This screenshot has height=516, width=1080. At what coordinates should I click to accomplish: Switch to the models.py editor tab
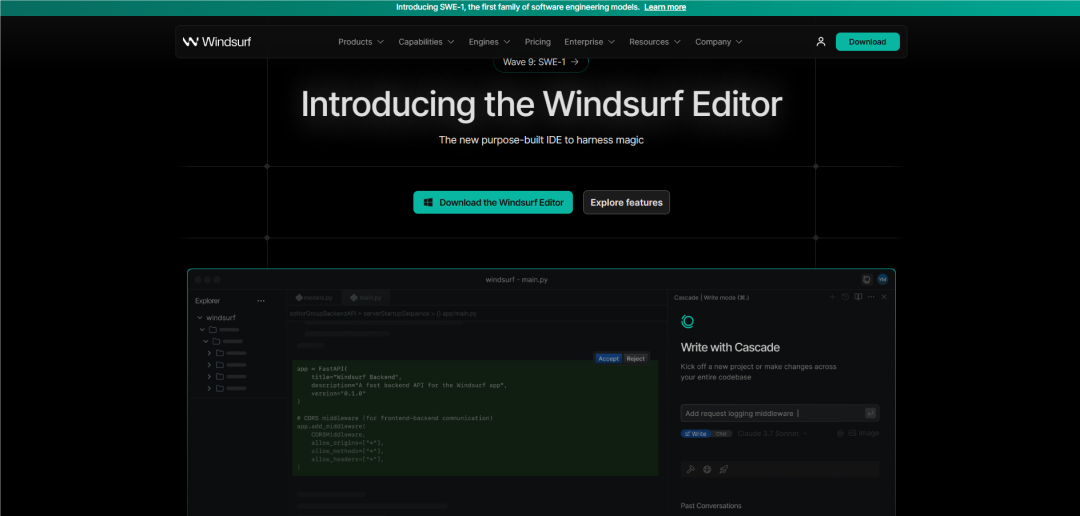(314, 298)
